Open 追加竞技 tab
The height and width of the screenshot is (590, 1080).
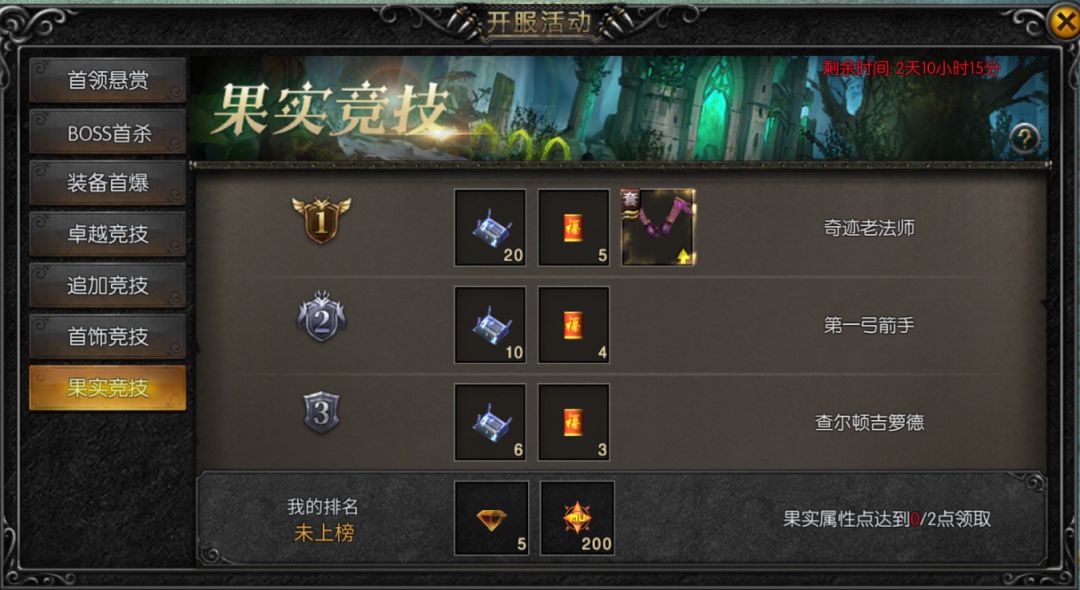pos(107,285)
